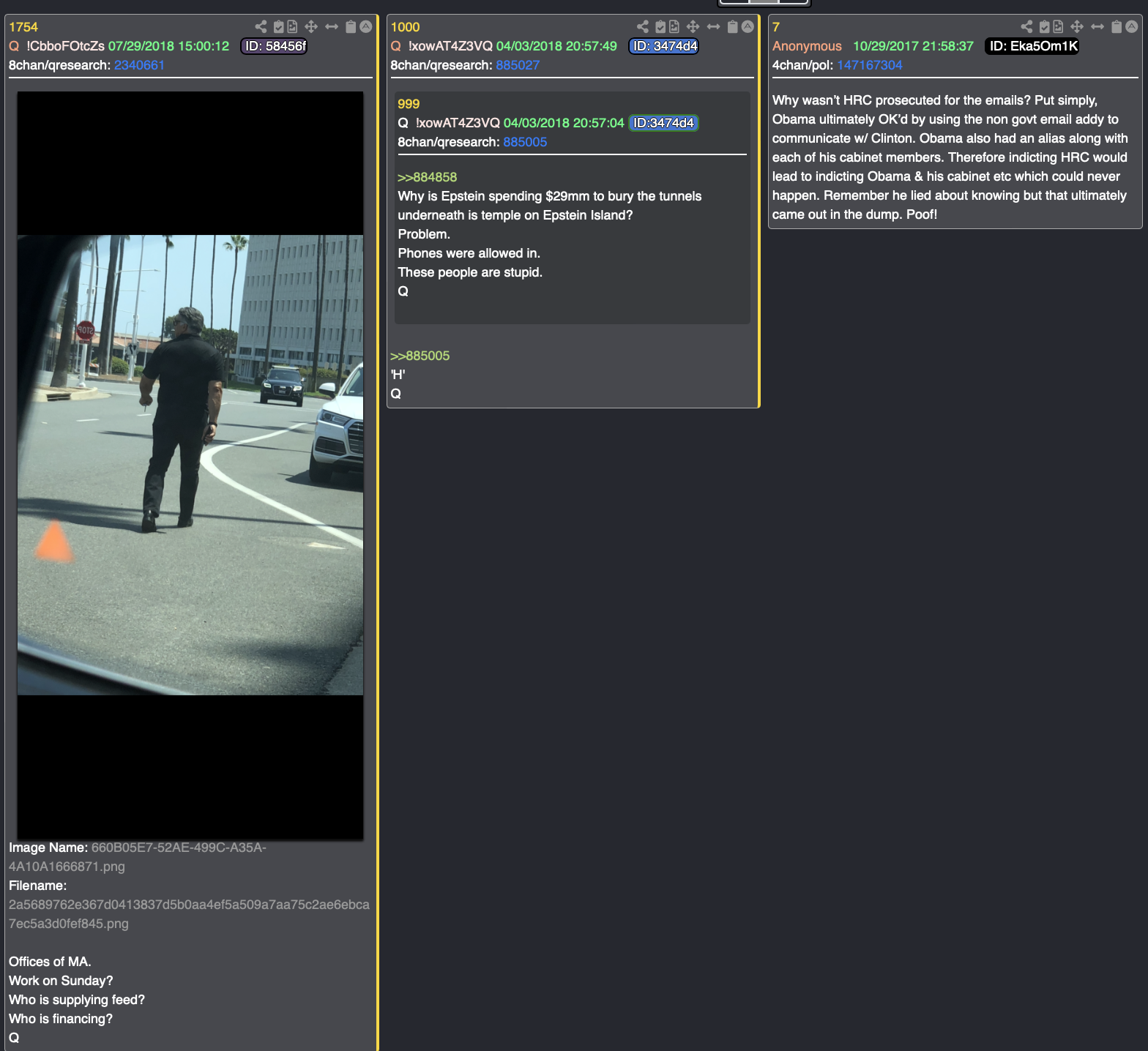Click post number 1754
The height and width of the screenshot is (1051, 1148).
pyautogui.click(x=23, y=27)
